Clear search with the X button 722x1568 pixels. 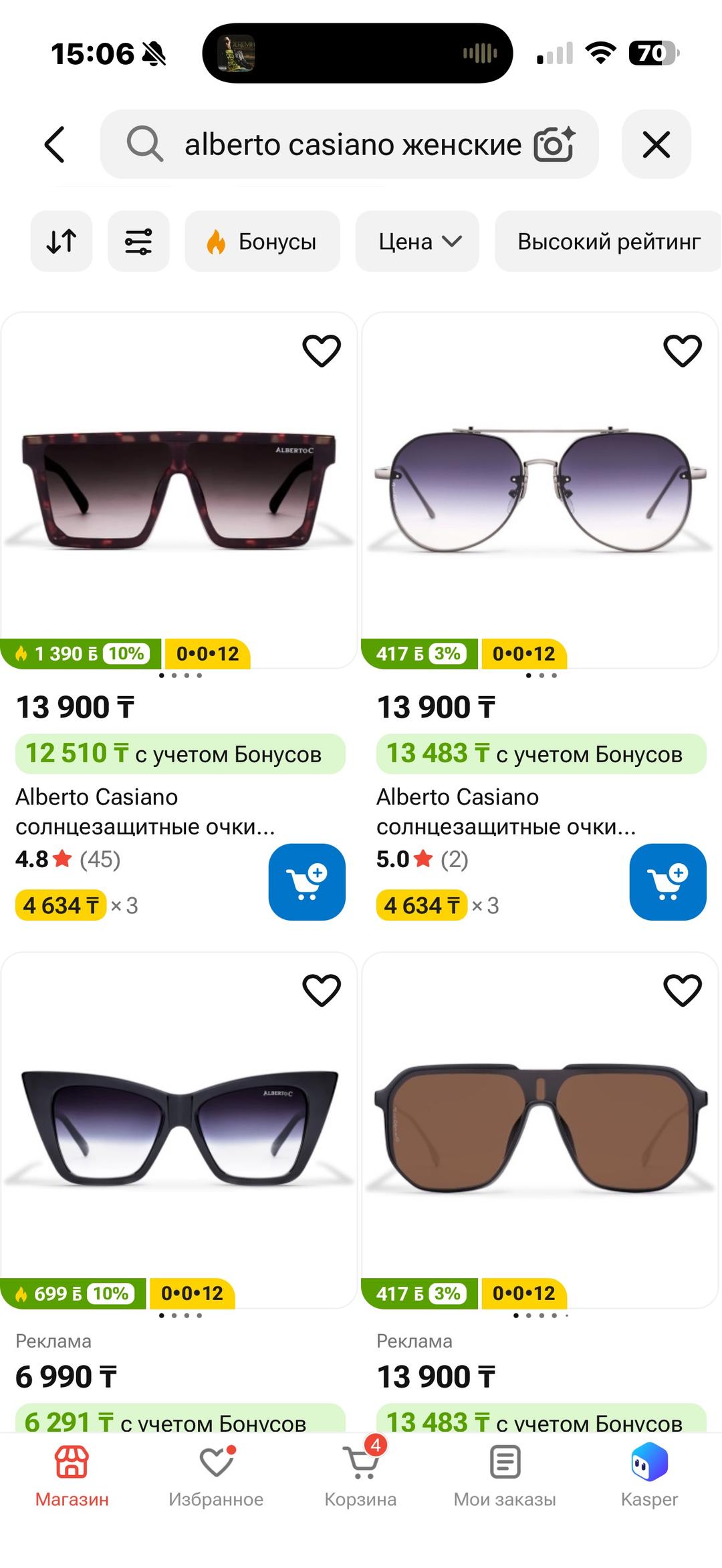point(656,144)
